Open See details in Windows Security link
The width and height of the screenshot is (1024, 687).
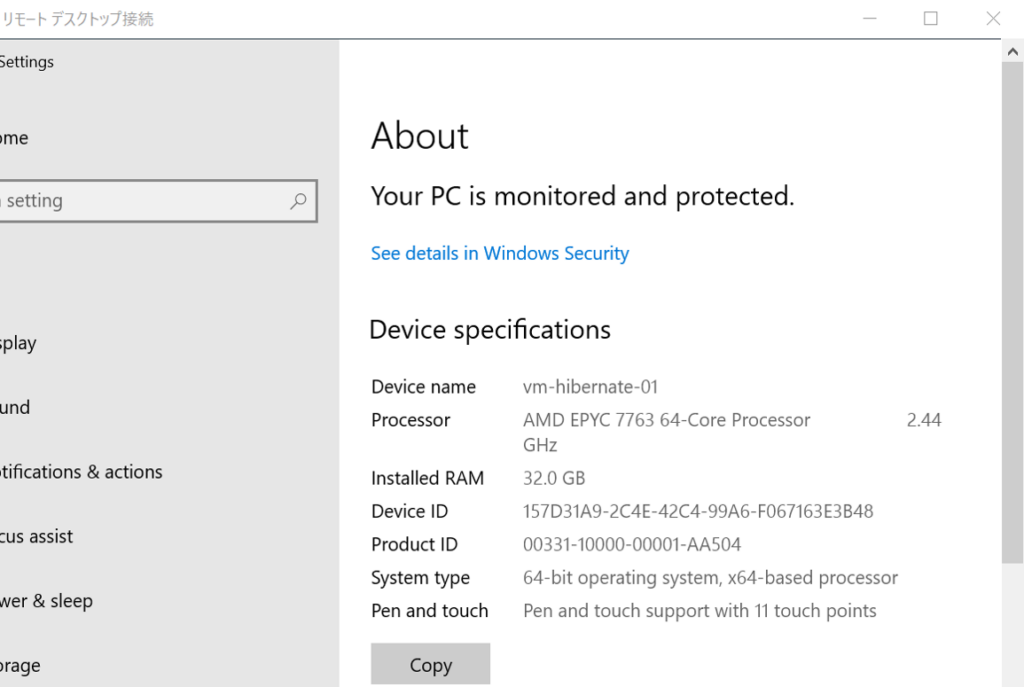pos(500,254)
